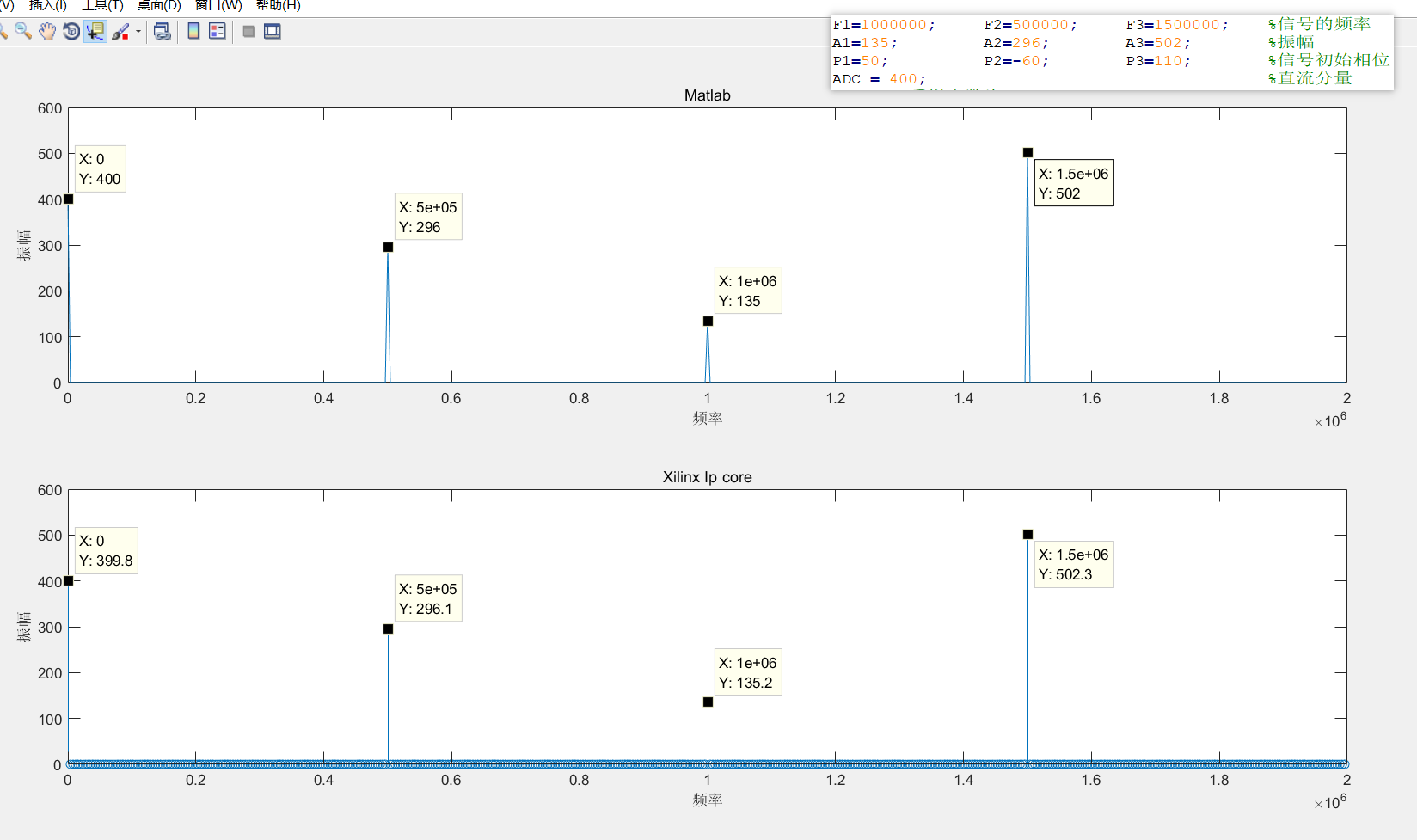Click the %直流分量 comment
Viewport: 1417px width, 840px height.
pos(1310,78)
